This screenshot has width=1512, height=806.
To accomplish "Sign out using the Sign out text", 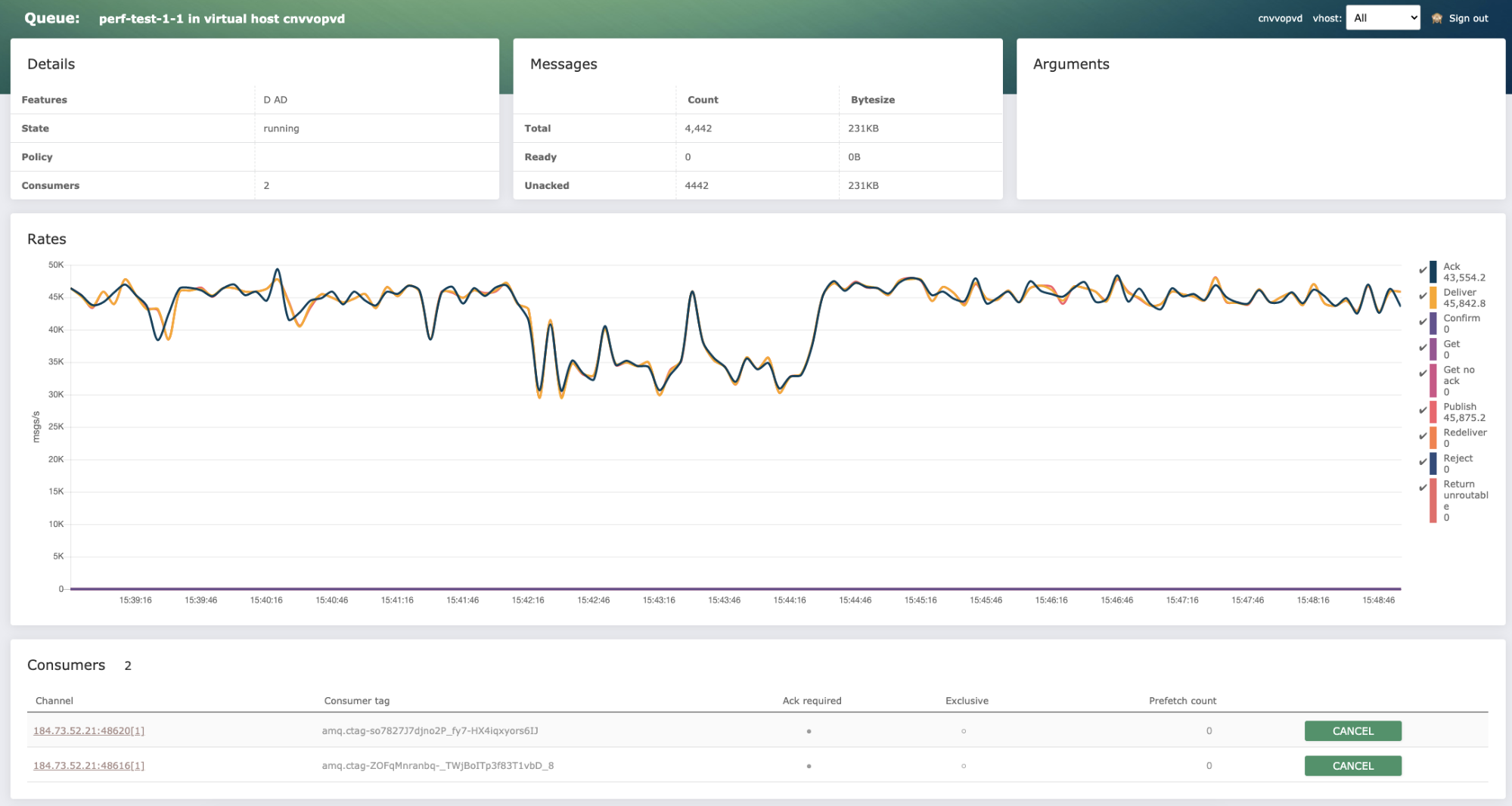I will pyautogui.click(x=1468, y=18).
